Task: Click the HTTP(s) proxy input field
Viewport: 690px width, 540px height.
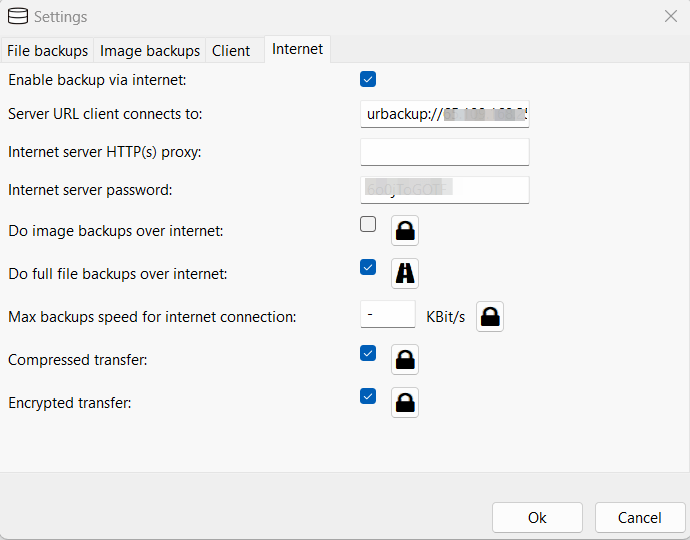Action: tap(445, 152)
